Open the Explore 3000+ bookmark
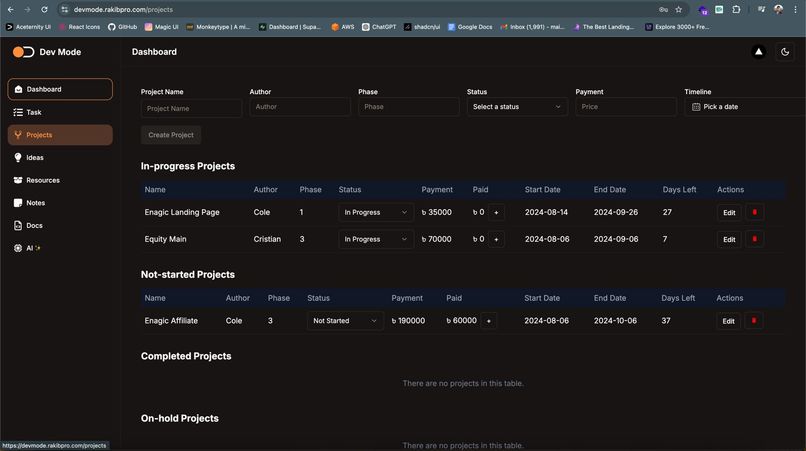 [x=677, y=27]
